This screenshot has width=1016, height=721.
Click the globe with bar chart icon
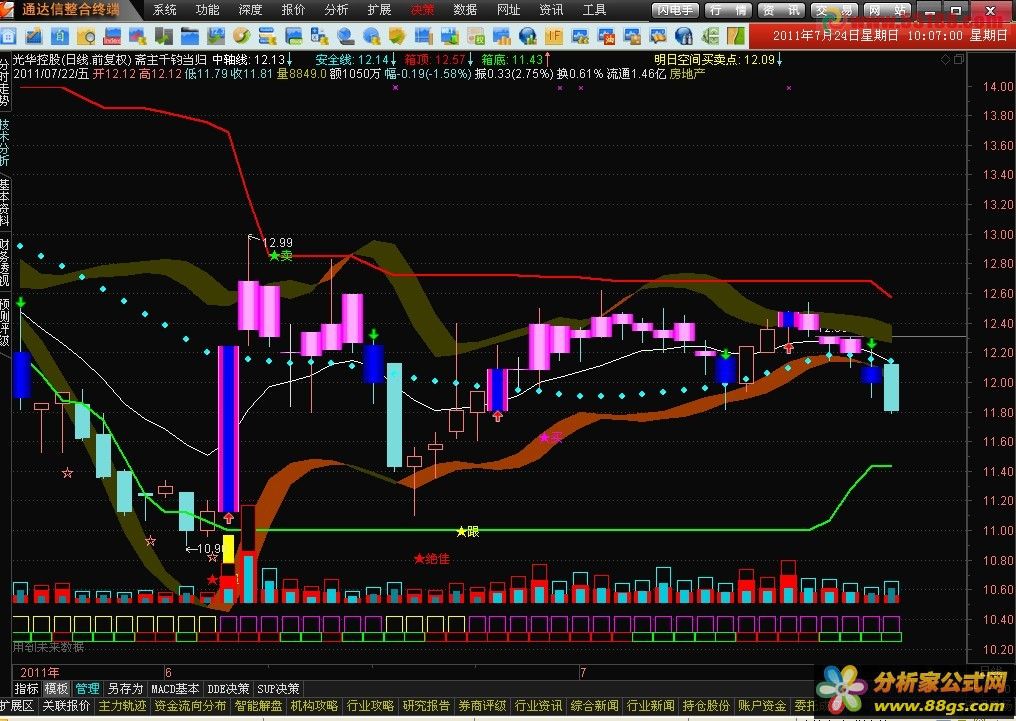(528, 36)
